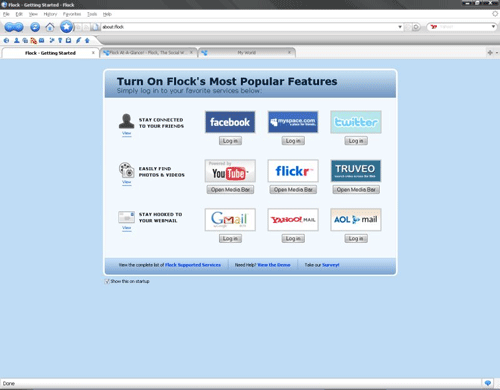Click the webmail envelope card icon
Screen dimensions: 500x390
pos(126,217)
